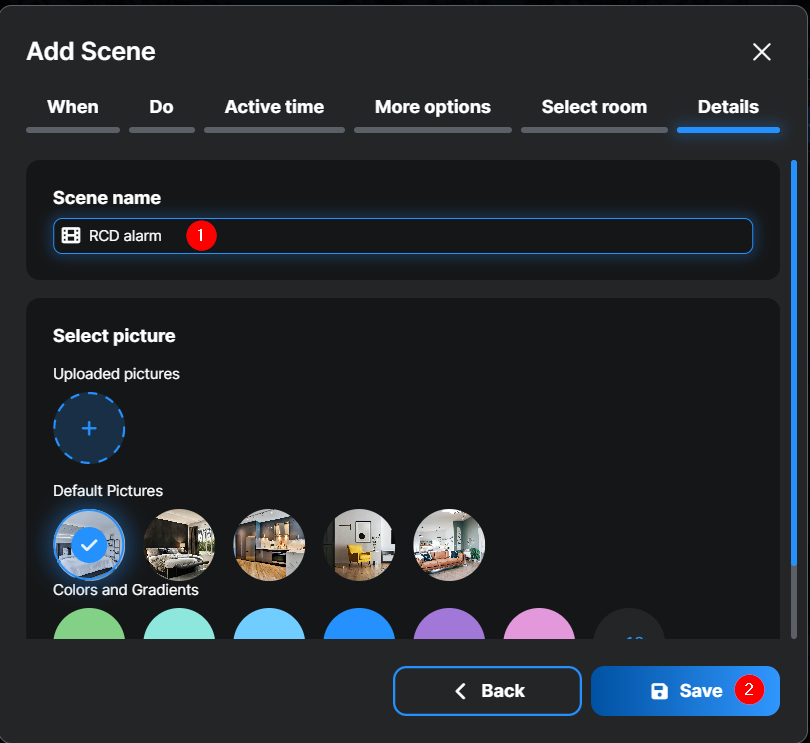810x743 pixels.
Task: Save the scene
Action: pos(685,691)
